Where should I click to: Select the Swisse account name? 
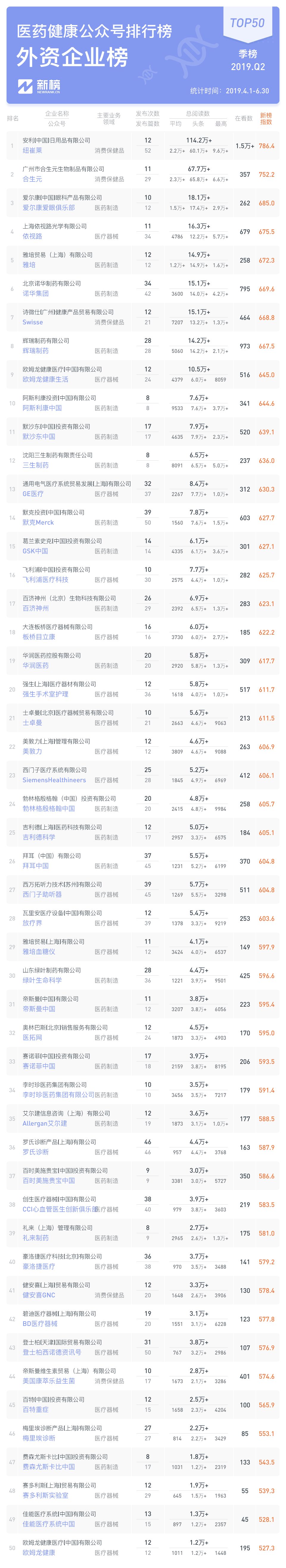pyautogui.click(x=33, y=323)
